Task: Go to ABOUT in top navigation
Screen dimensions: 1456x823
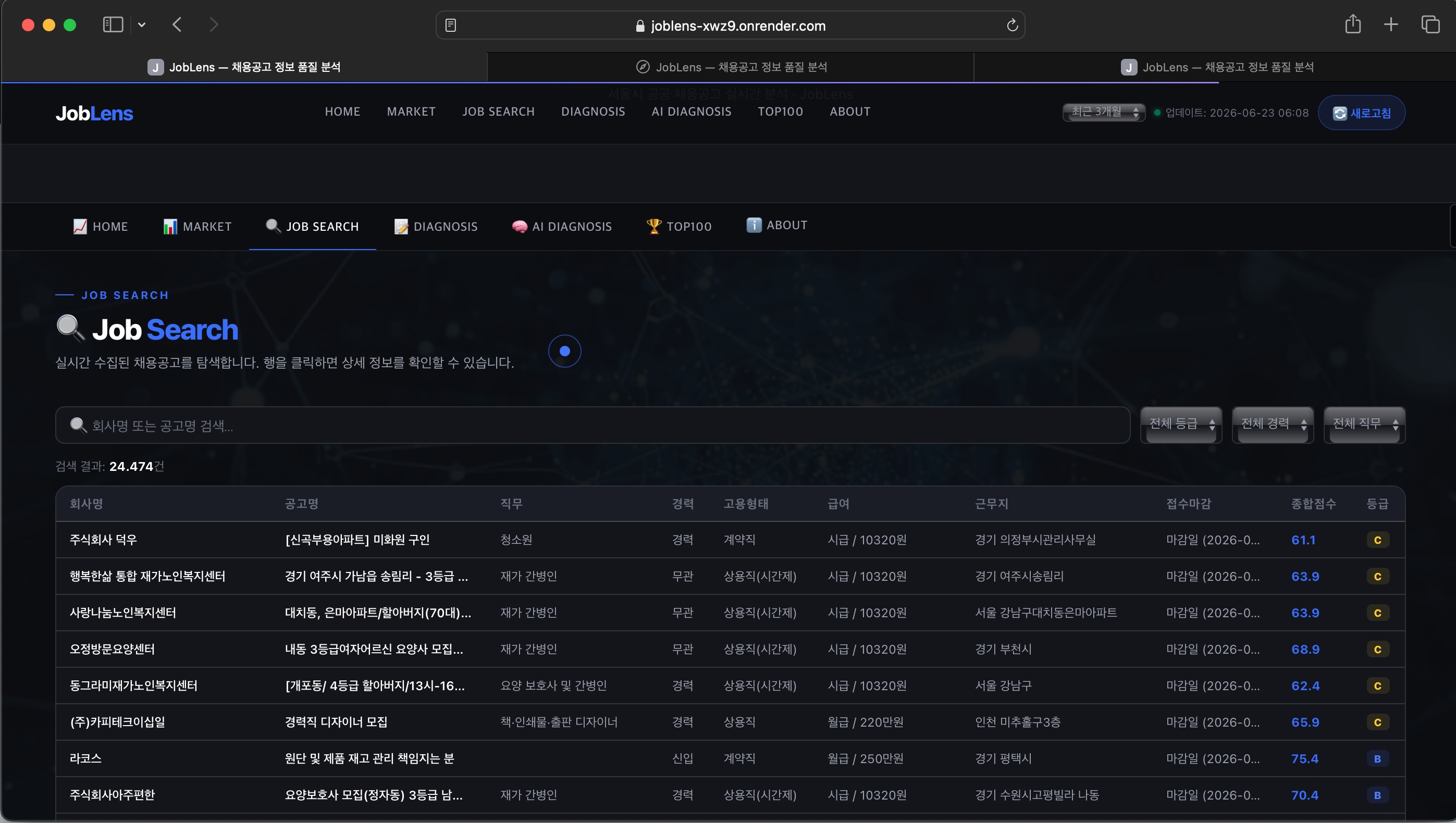Action: pyautogui.click(x=850, y=111)
